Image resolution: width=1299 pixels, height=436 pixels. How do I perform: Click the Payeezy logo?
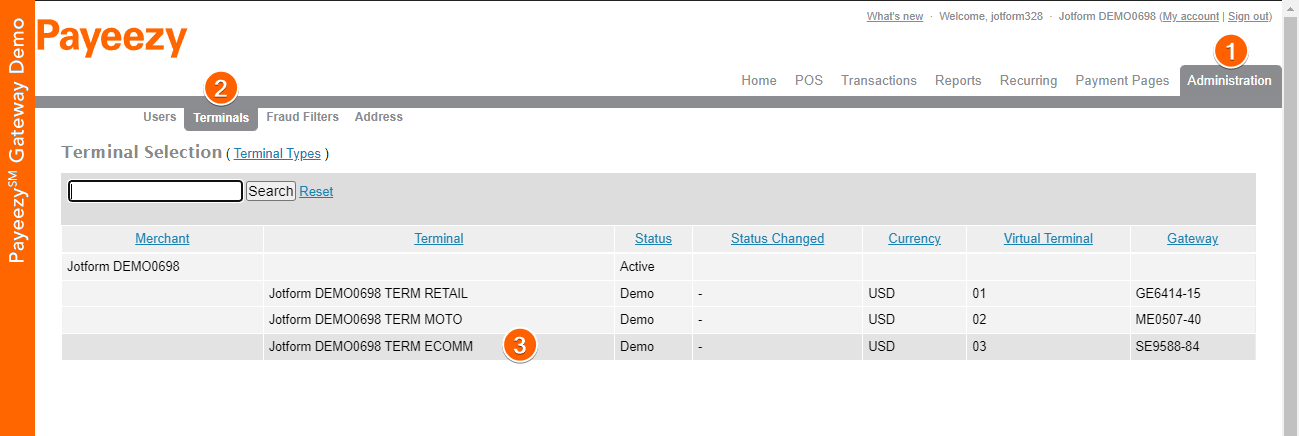pos(112,39)
